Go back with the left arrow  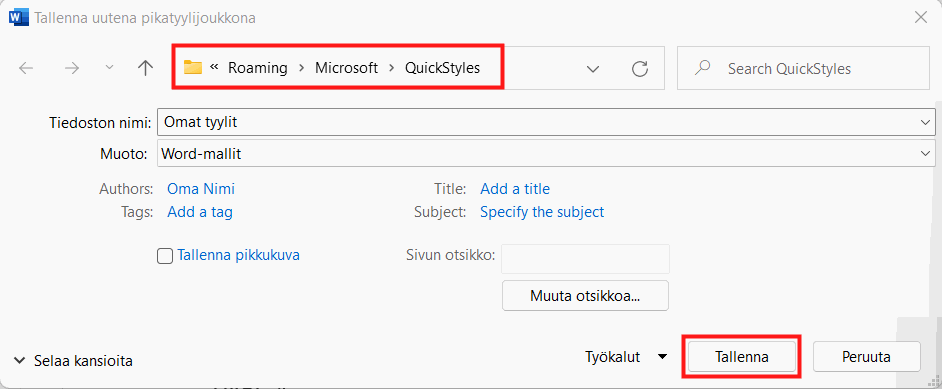(26, 68)
